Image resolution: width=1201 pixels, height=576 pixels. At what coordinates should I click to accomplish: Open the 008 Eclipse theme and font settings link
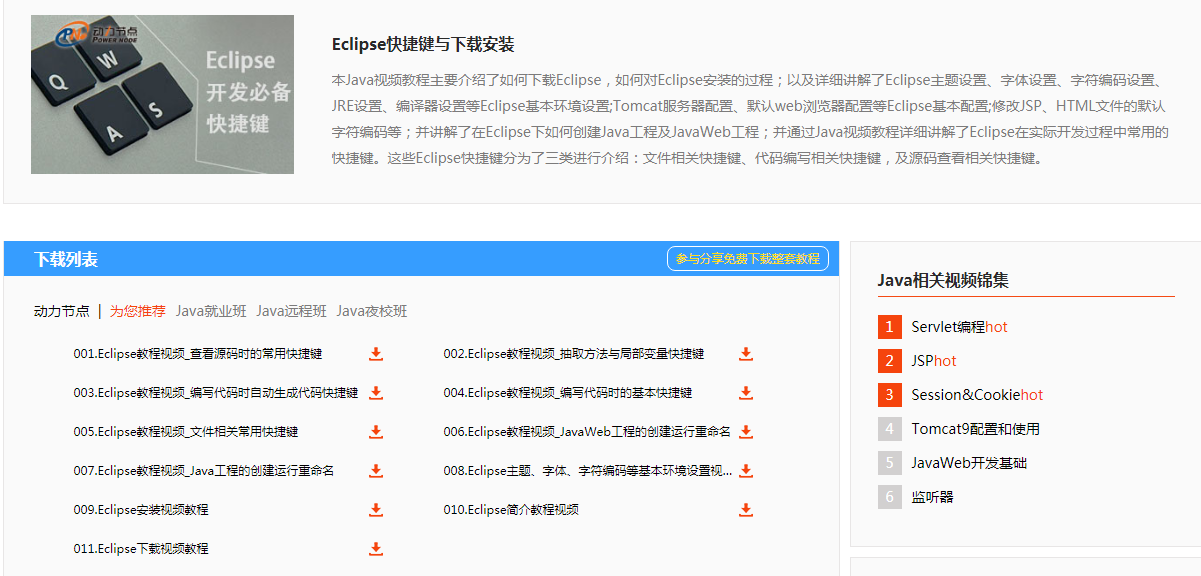[x=588, y=471]
